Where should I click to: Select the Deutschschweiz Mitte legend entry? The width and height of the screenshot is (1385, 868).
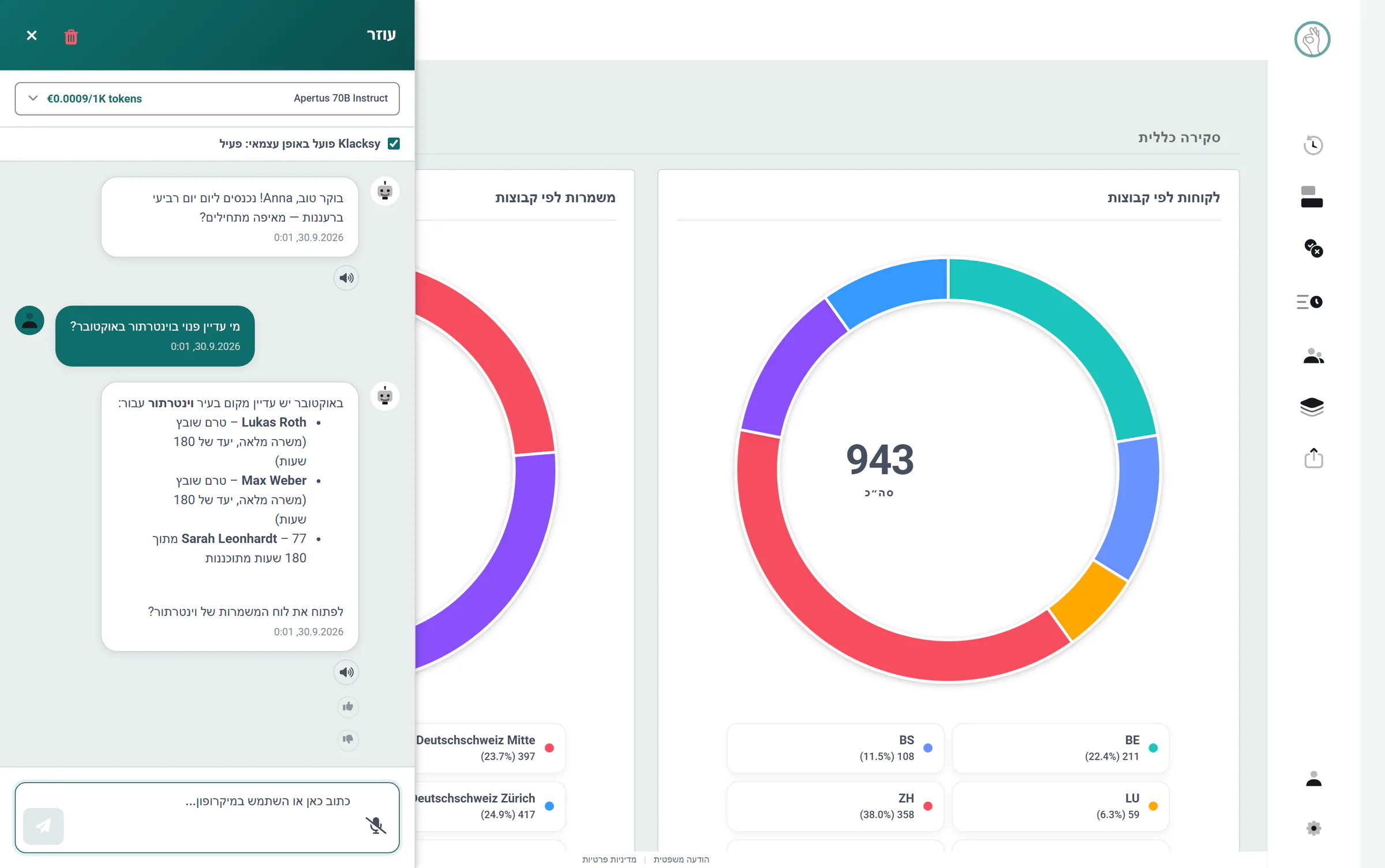point(489,749)
